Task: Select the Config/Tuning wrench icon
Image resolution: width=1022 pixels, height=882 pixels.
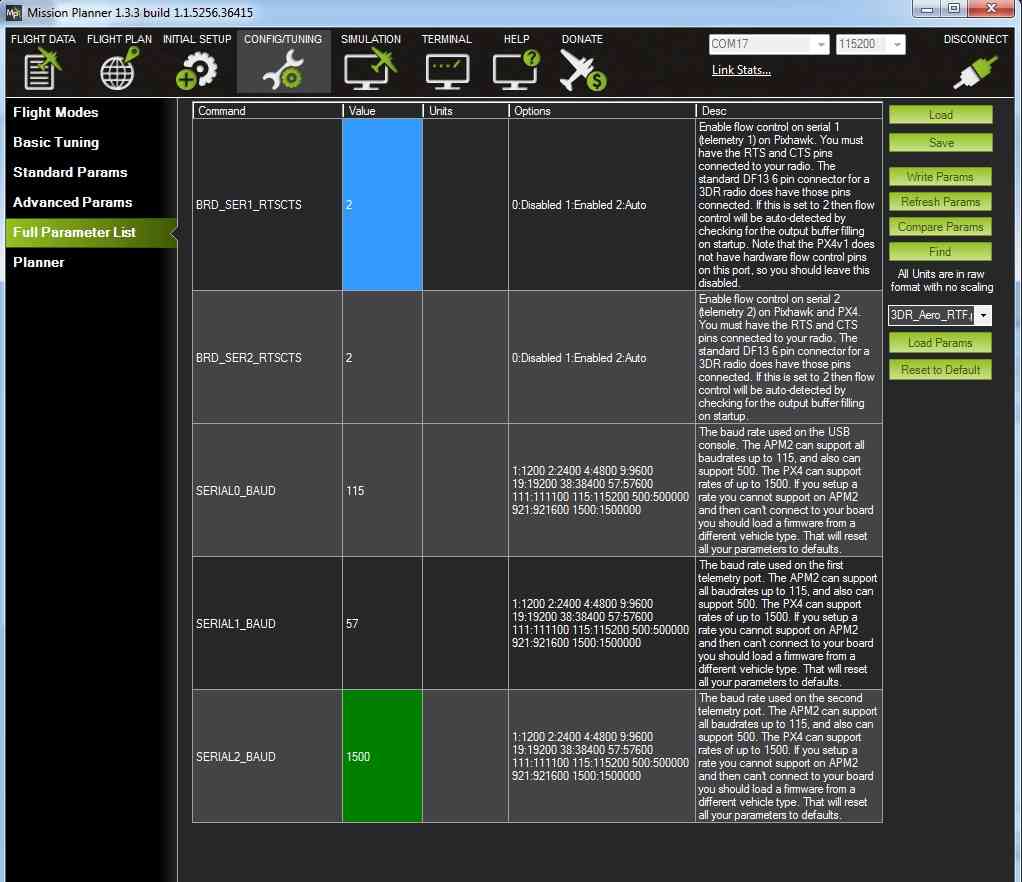Action: (283, 70)
